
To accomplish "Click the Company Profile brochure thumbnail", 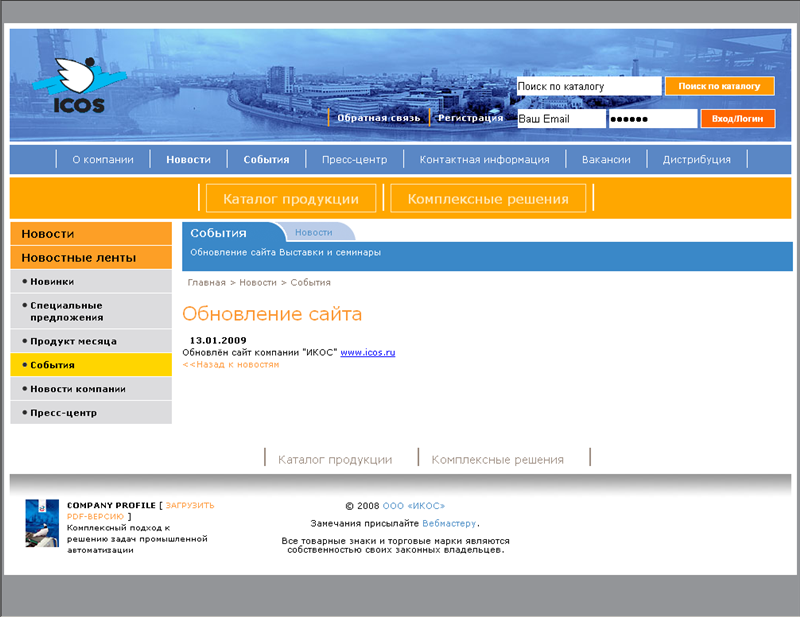I will pos(42,522).
